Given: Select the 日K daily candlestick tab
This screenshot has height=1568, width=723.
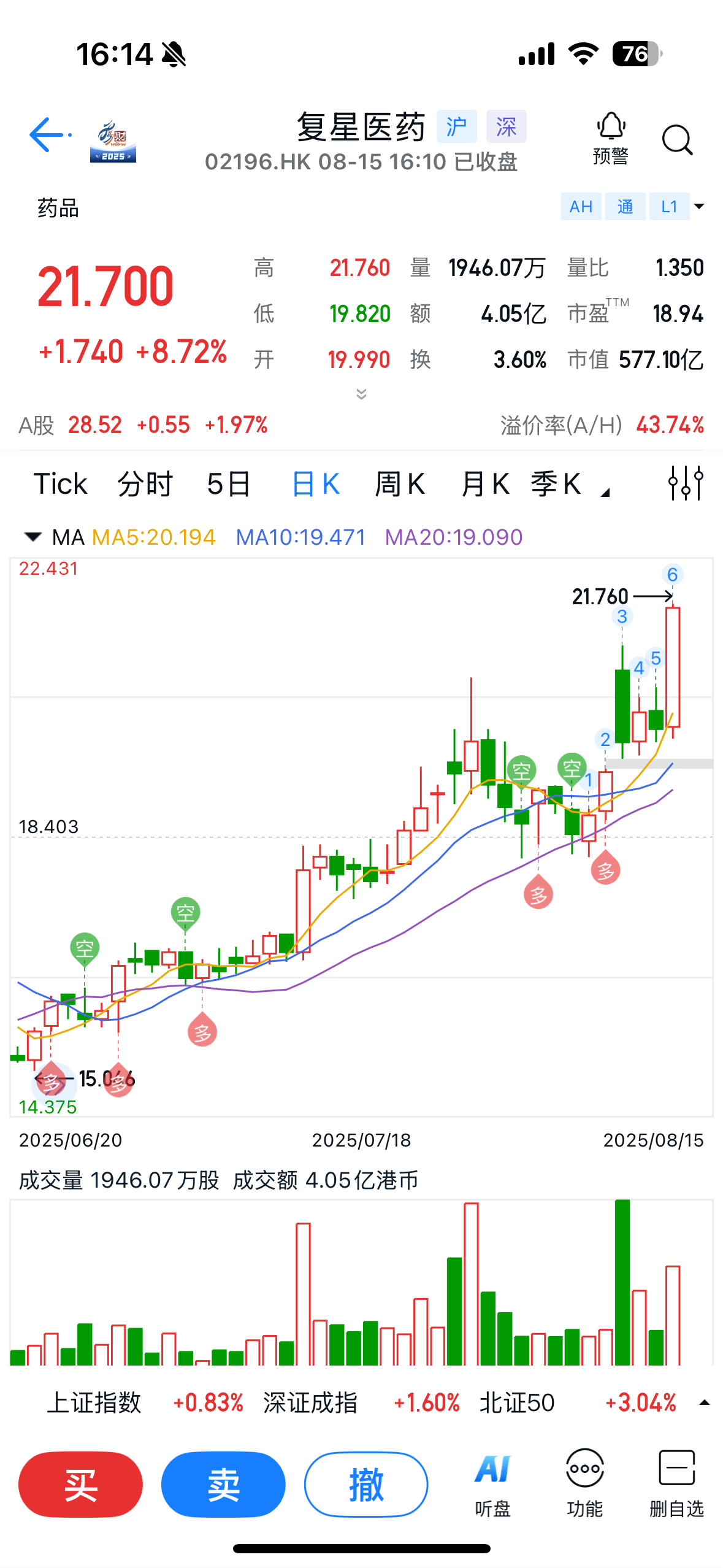Looking at the screenshot, I should [x=315, y=483].
